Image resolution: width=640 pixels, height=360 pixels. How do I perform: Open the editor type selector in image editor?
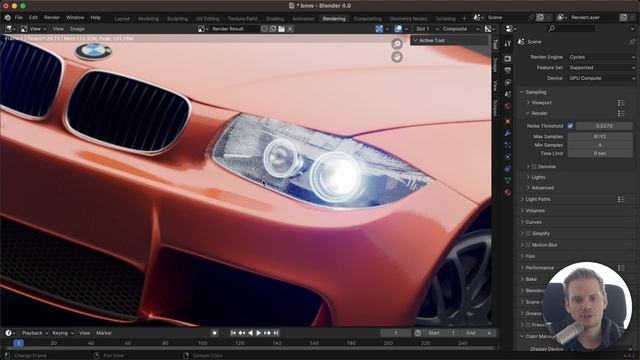(10, 29)
